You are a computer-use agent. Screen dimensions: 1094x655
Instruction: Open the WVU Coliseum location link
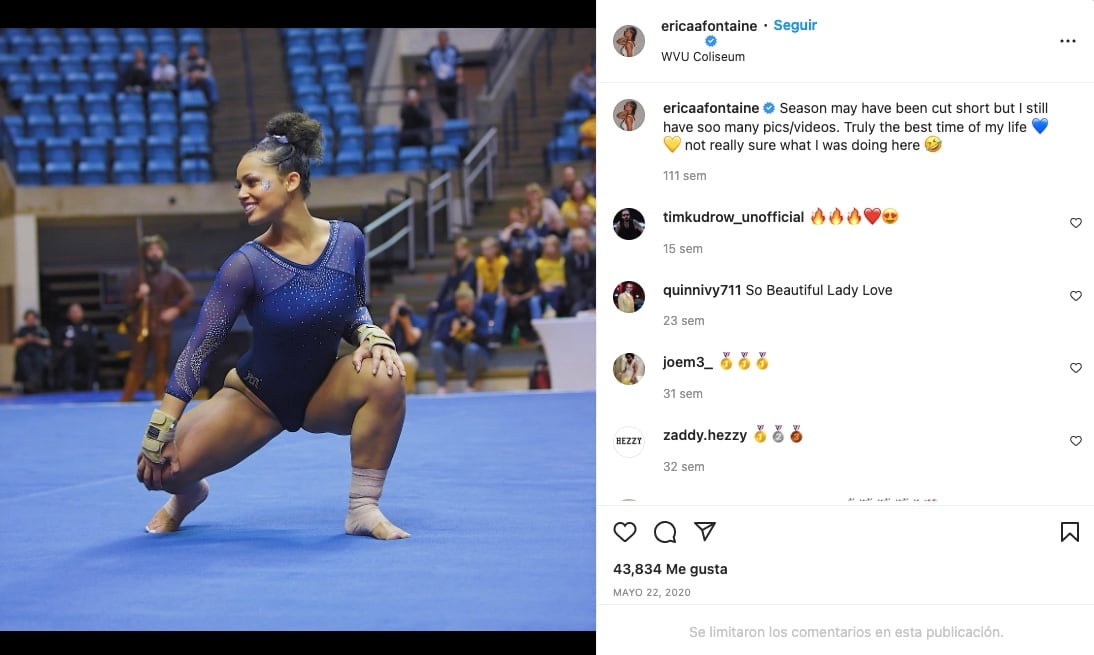click(703, 57)
